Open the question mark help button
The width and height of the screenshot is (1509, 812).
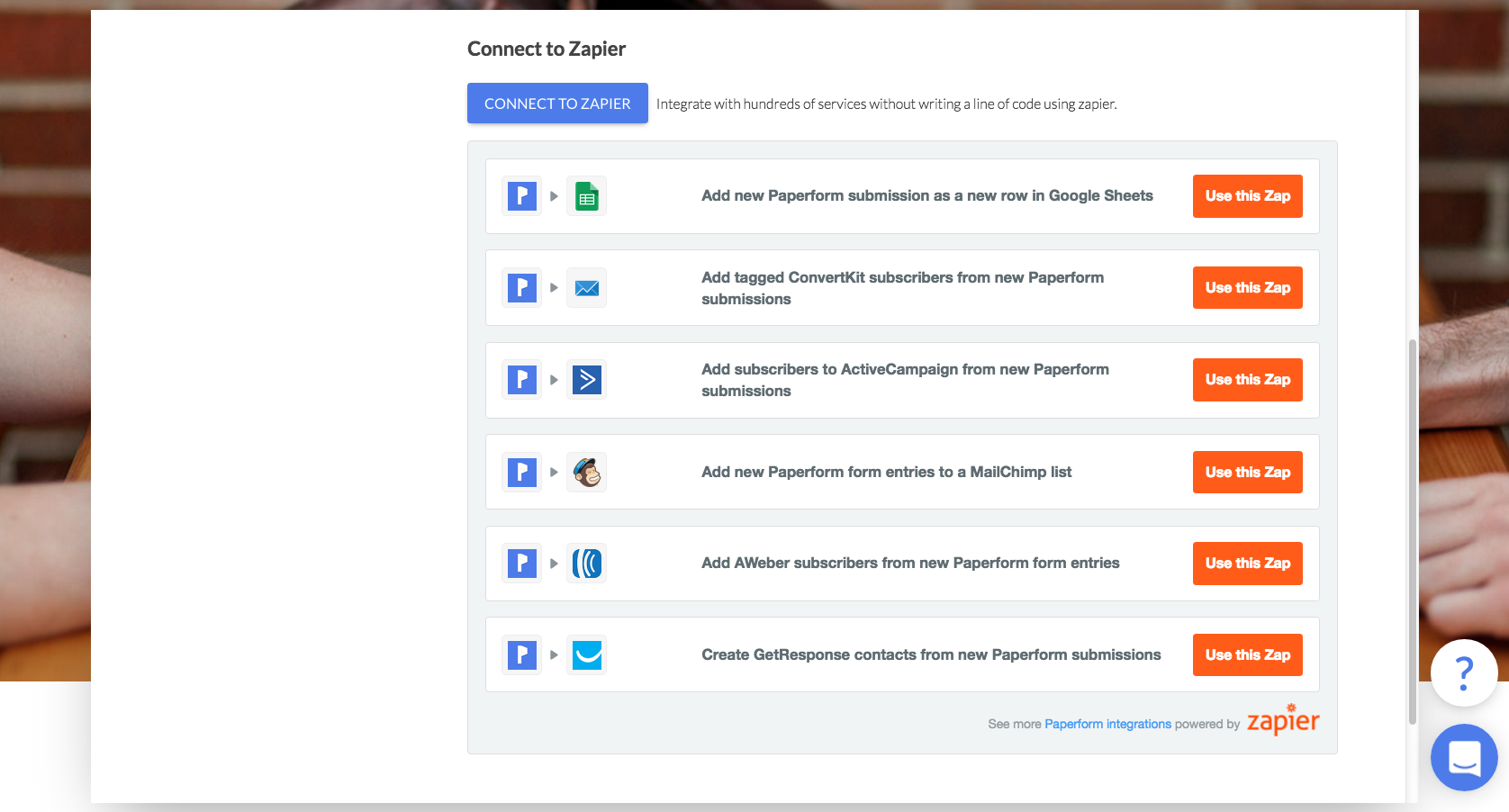1464,672
